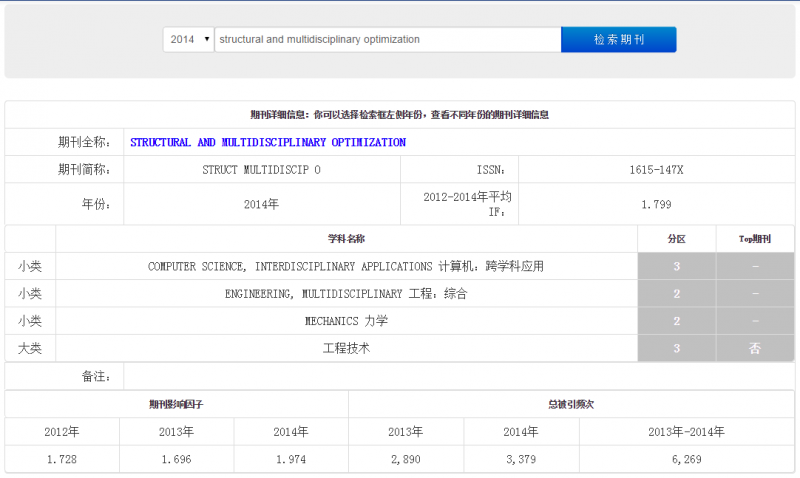
Task: Click the Top期刊 column header
Action: point(755,239)
